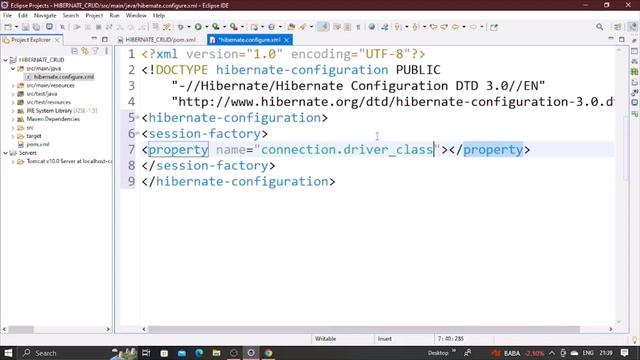The image size is (640, 360).
Task: Open the Back history dropdown arrow
Action: coord(464,27)
